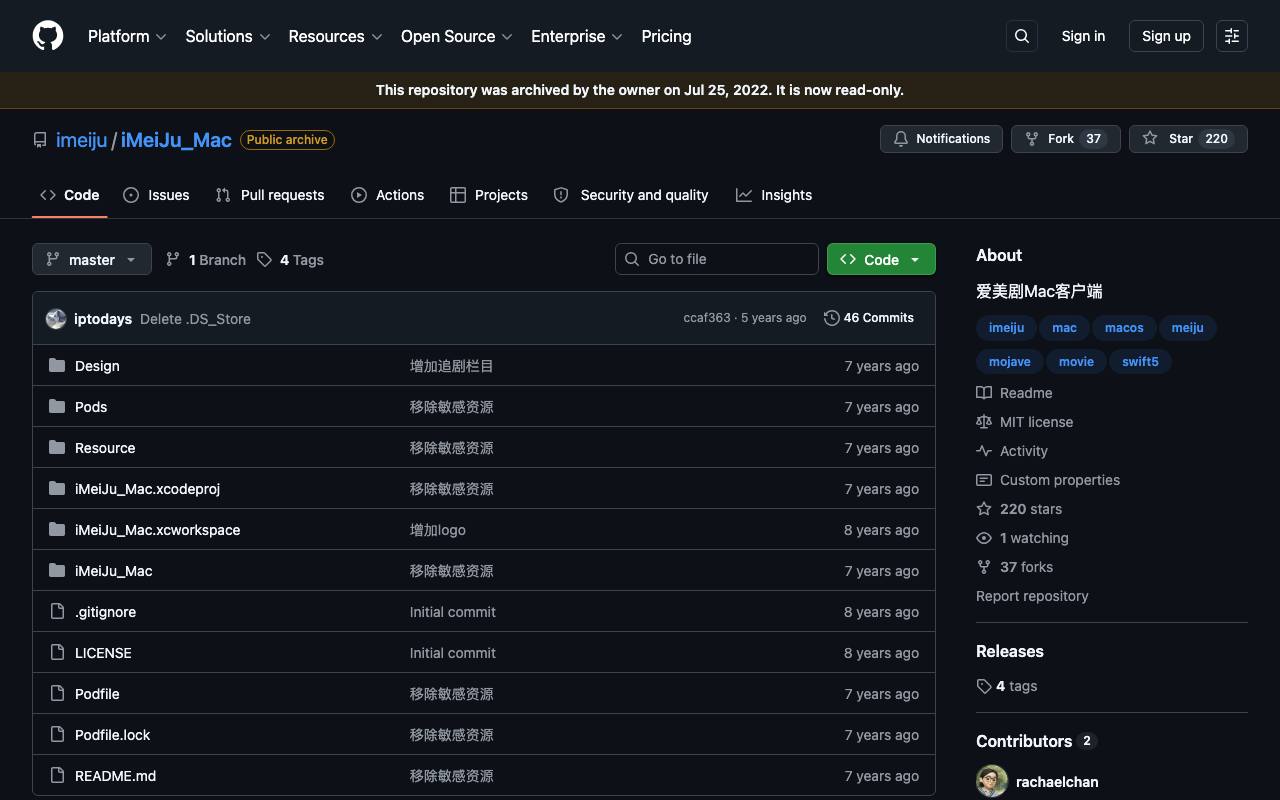The image size is (1280, 800).
Task: Click the Readme book icon
Action: pos(984,393)
